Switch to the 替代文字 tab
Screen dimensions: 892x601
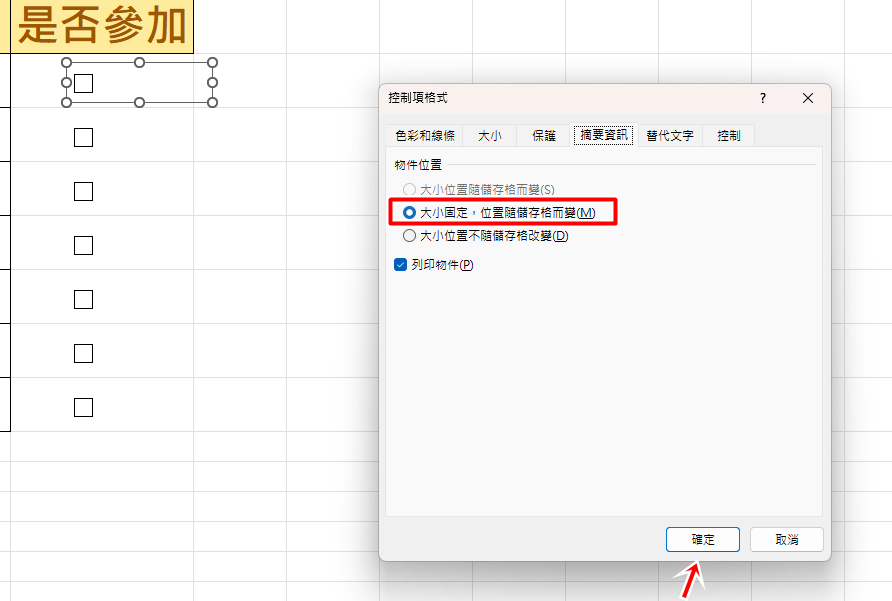669,136
